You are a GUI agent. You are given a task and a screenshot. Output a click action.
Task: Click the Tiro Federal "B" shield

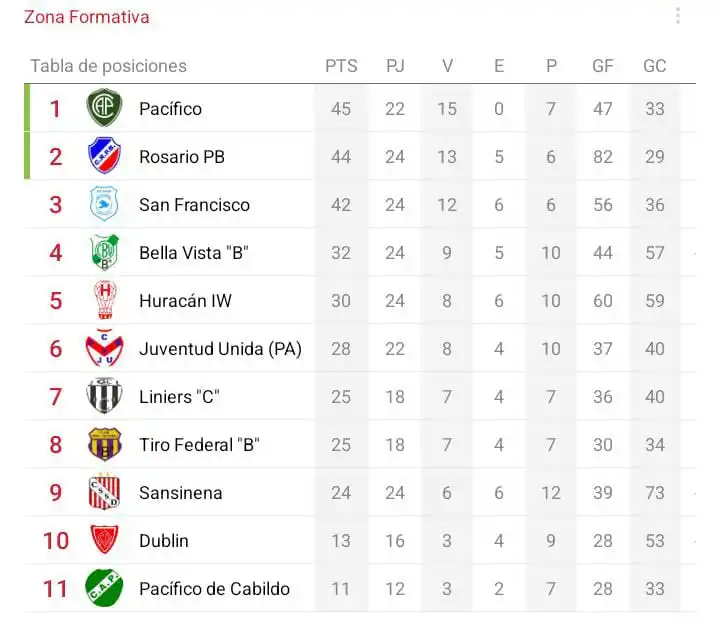pyautogui.click(x=104, y=444)
